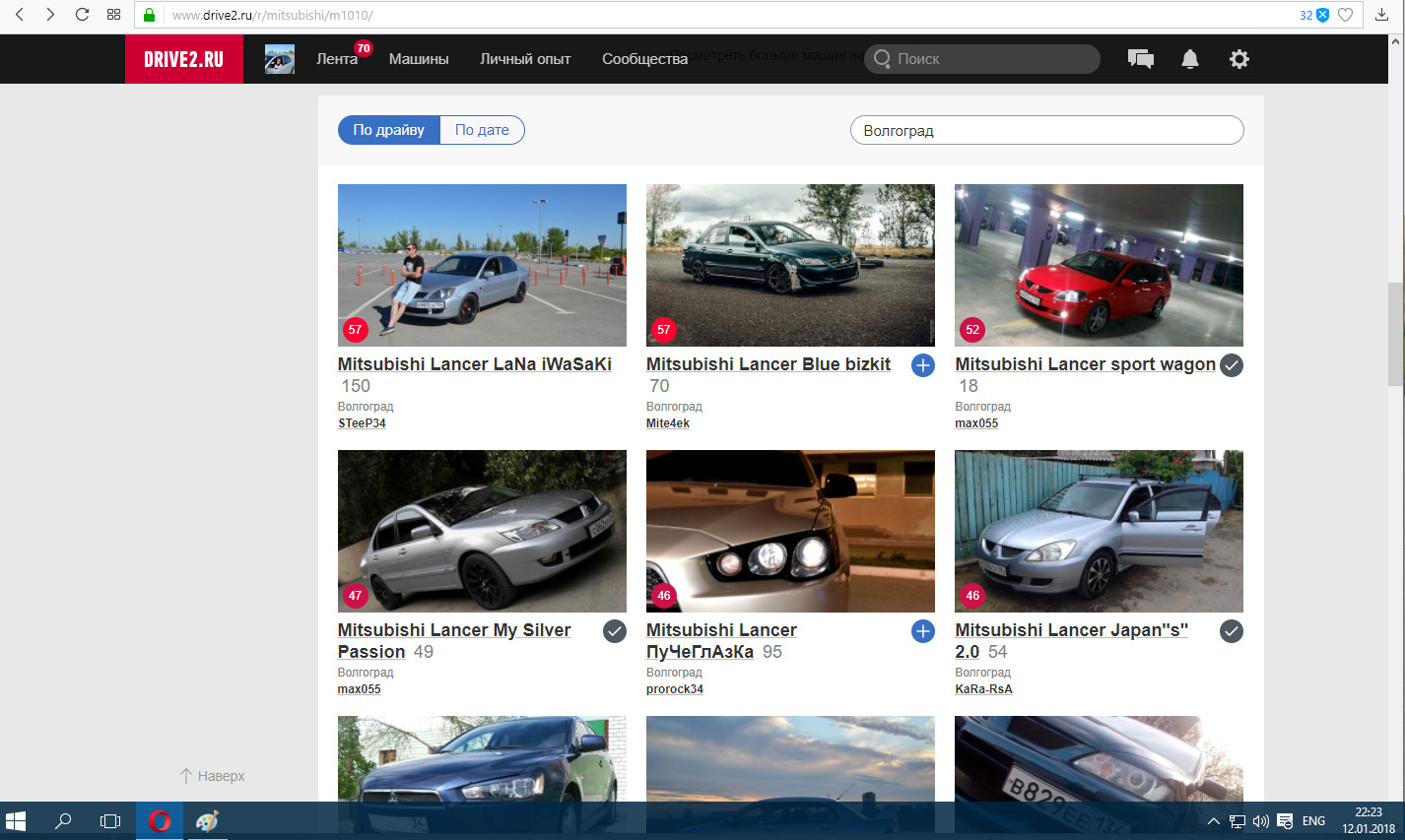
Task: Open the network tray icon
Action: click(x=1238, y=821)
